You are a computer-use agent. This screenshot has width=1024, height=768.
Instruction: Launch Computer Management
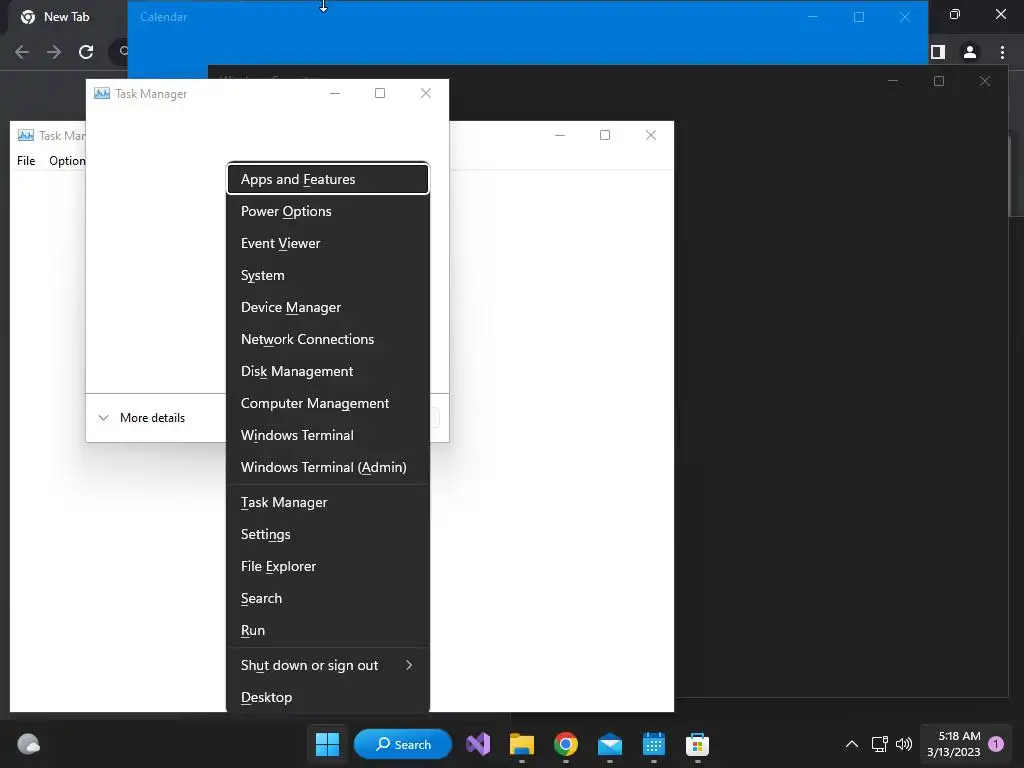click(328, 403)
